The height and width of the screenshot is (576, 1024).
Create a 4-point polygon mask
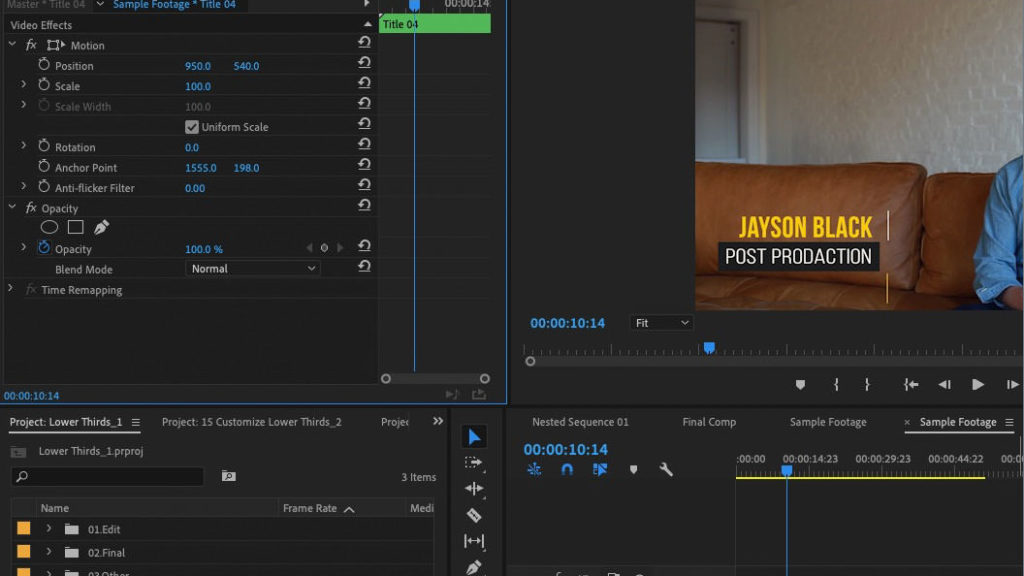coord(76,227)
